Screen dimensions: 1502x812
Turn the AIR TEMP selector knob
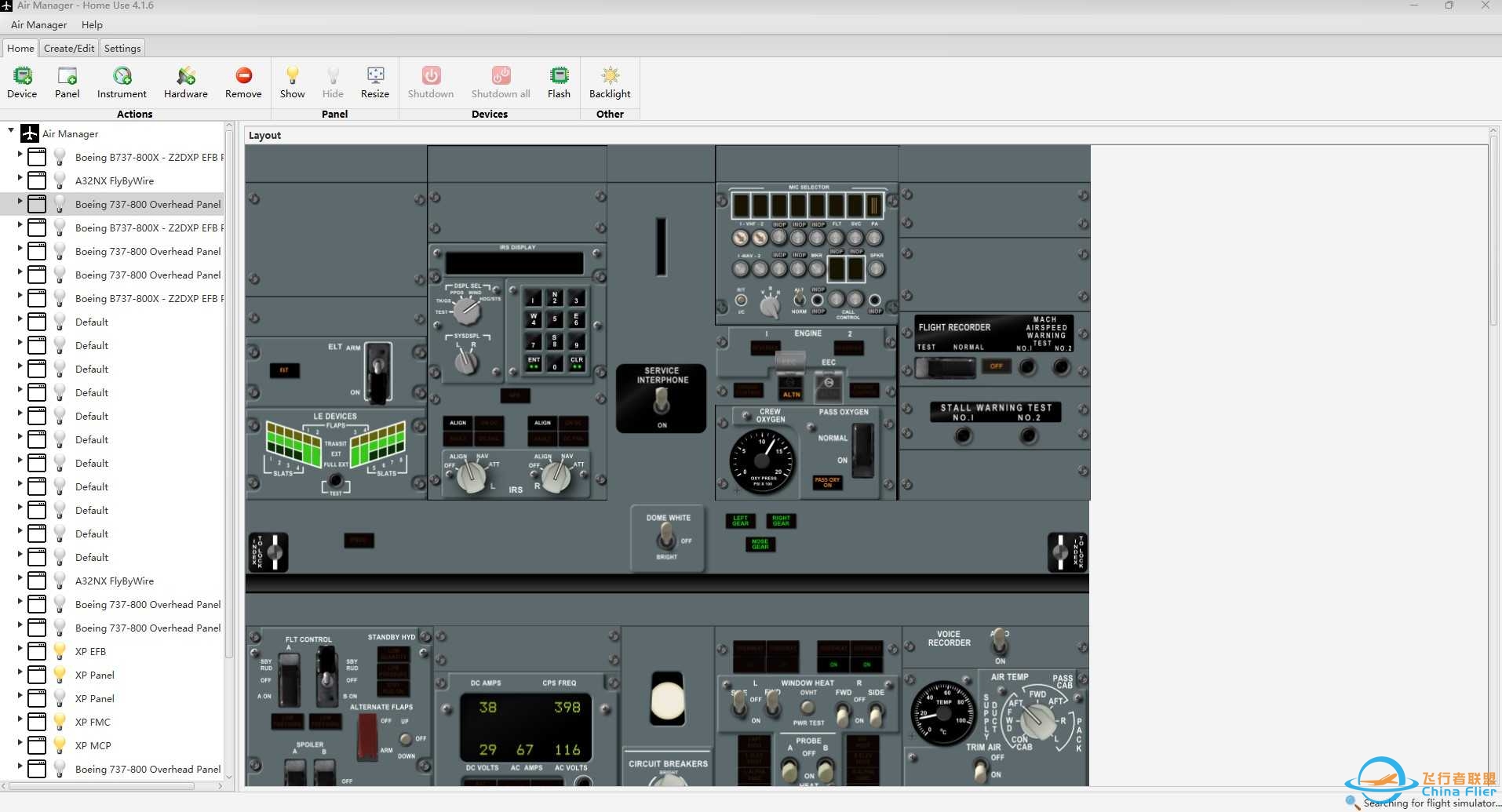coord(1038,719)
